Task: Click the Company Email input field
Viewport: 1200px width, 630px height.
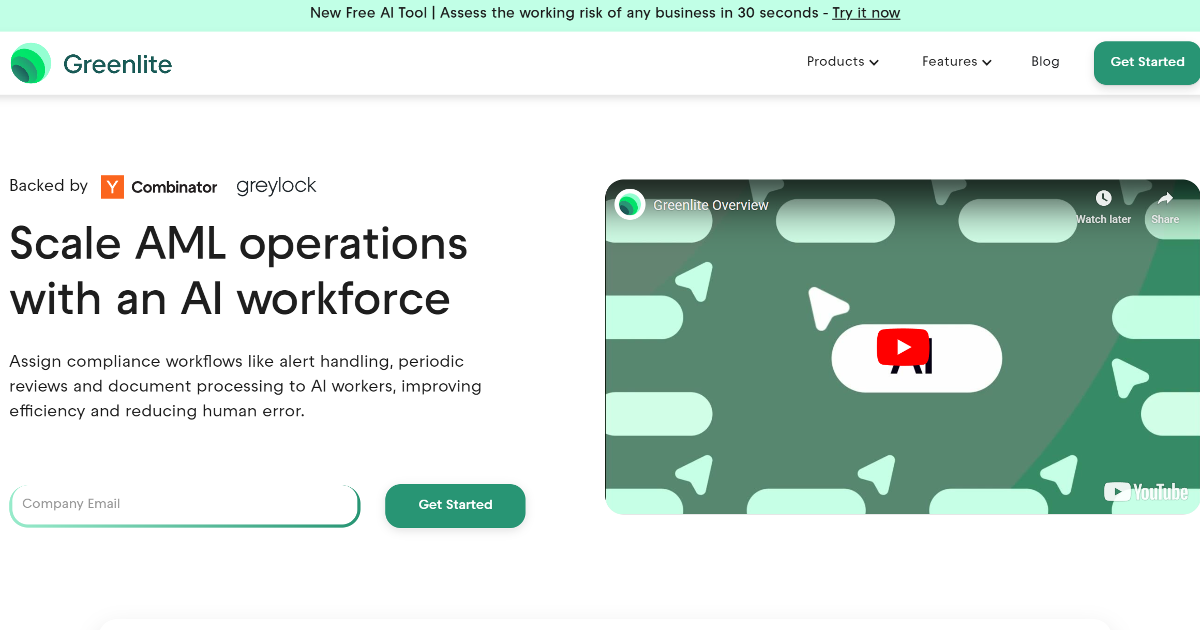Action: pos(185,506)
